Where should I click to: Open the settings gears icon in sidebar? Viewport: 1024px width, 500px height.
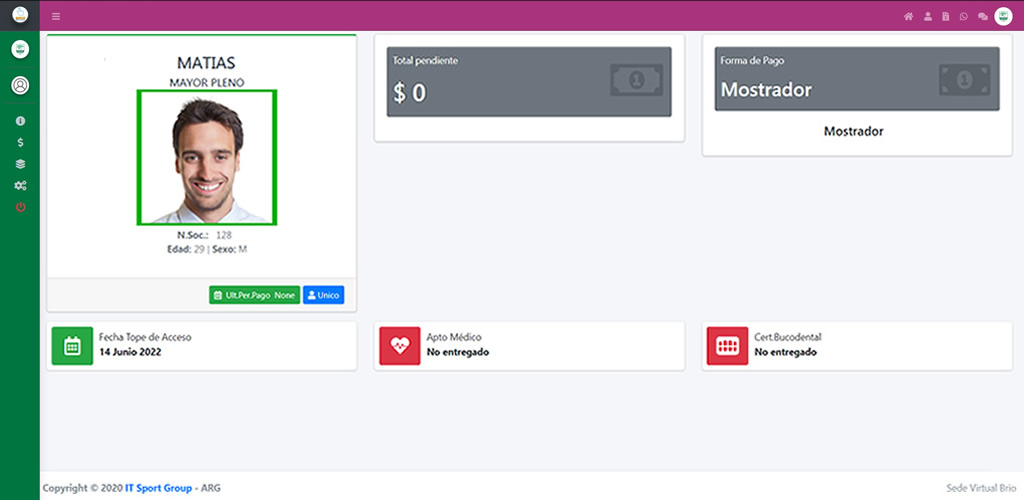pos(20,185)
